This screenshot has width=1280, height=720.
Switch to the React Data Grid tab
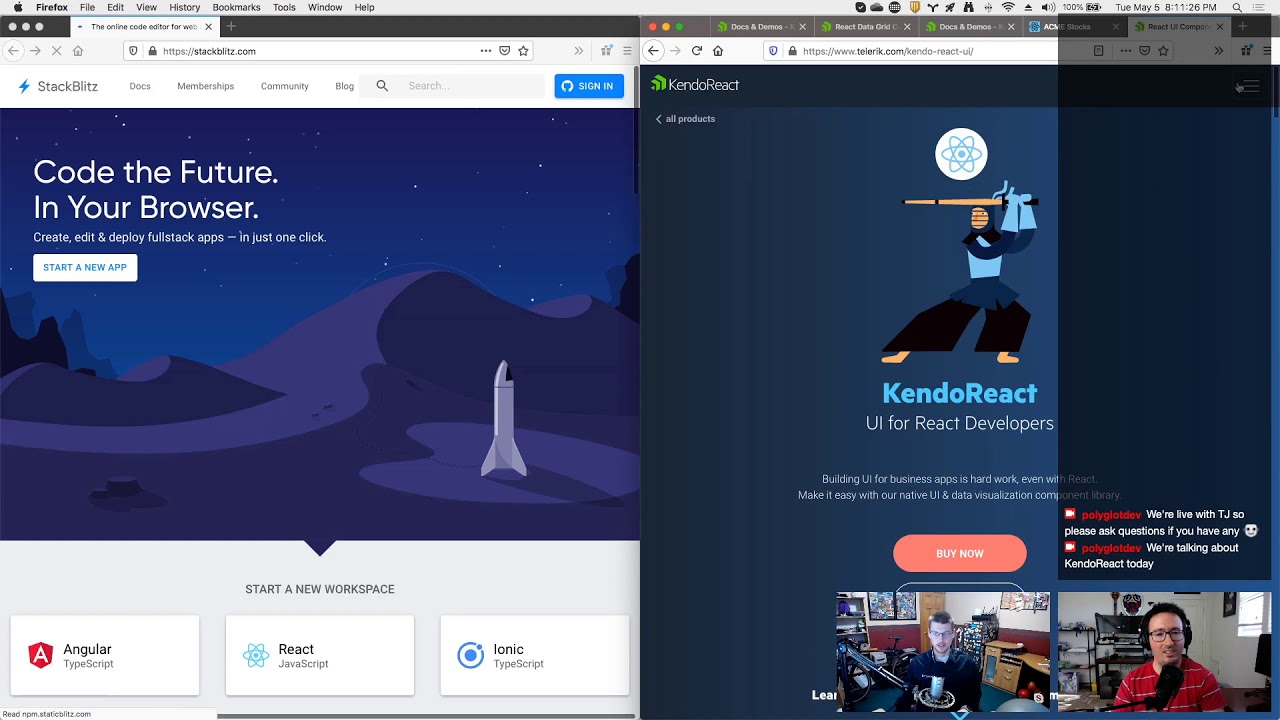tap(866, 27)
